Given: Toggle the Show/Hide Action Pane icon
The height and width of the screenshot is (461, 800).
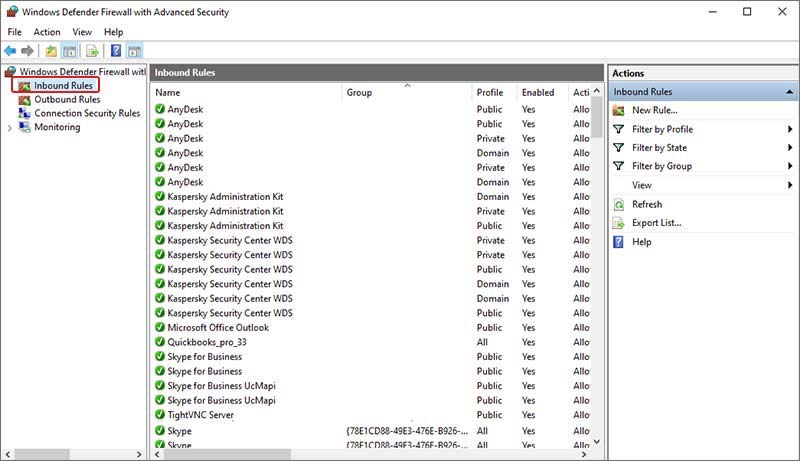Looking at the screenshot, I should click(x=134, y=51).
